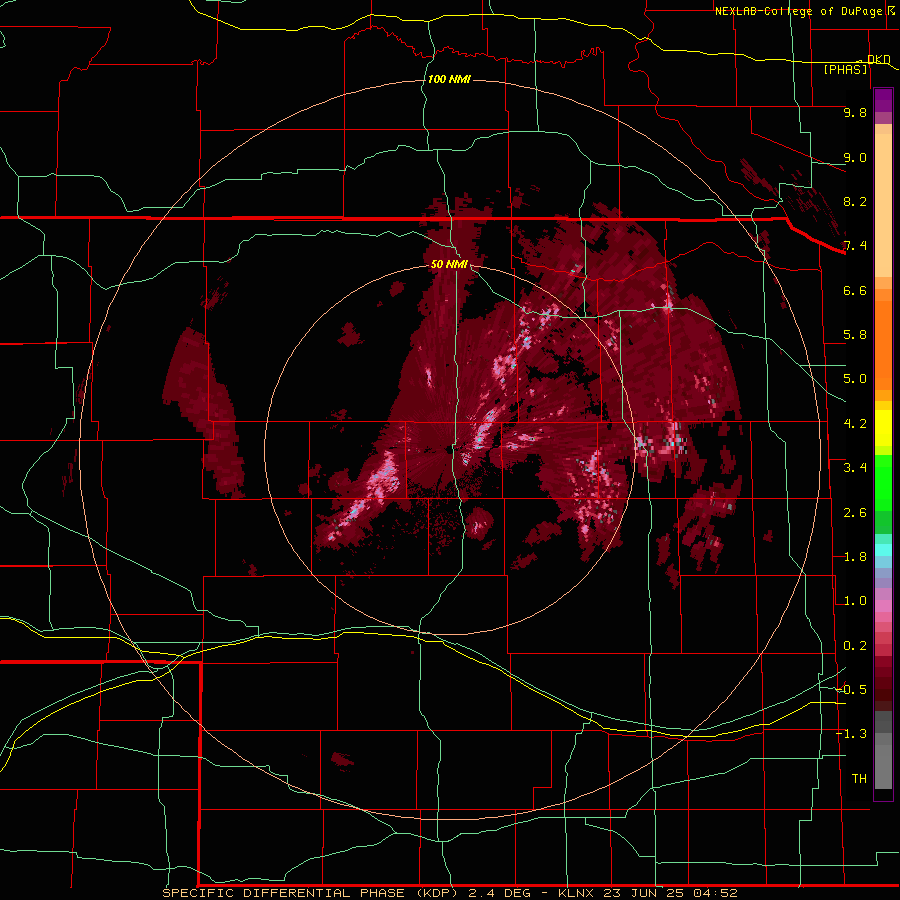Click the bright green segment of the color bar

[x=883, y=483]
